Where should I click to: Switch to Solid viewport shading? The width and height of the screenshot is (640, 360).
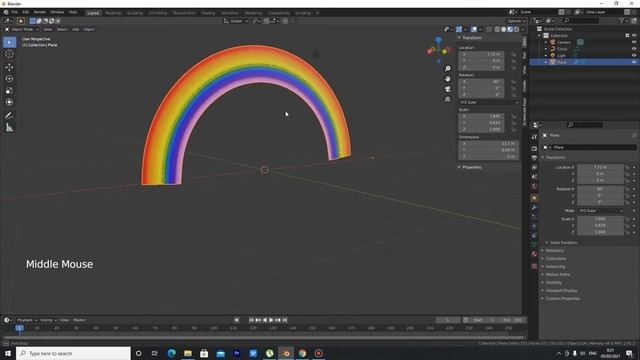504,29
